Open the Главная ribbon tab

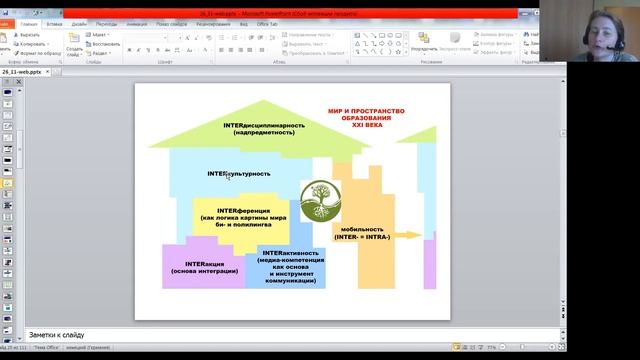[x=29, y=24]
